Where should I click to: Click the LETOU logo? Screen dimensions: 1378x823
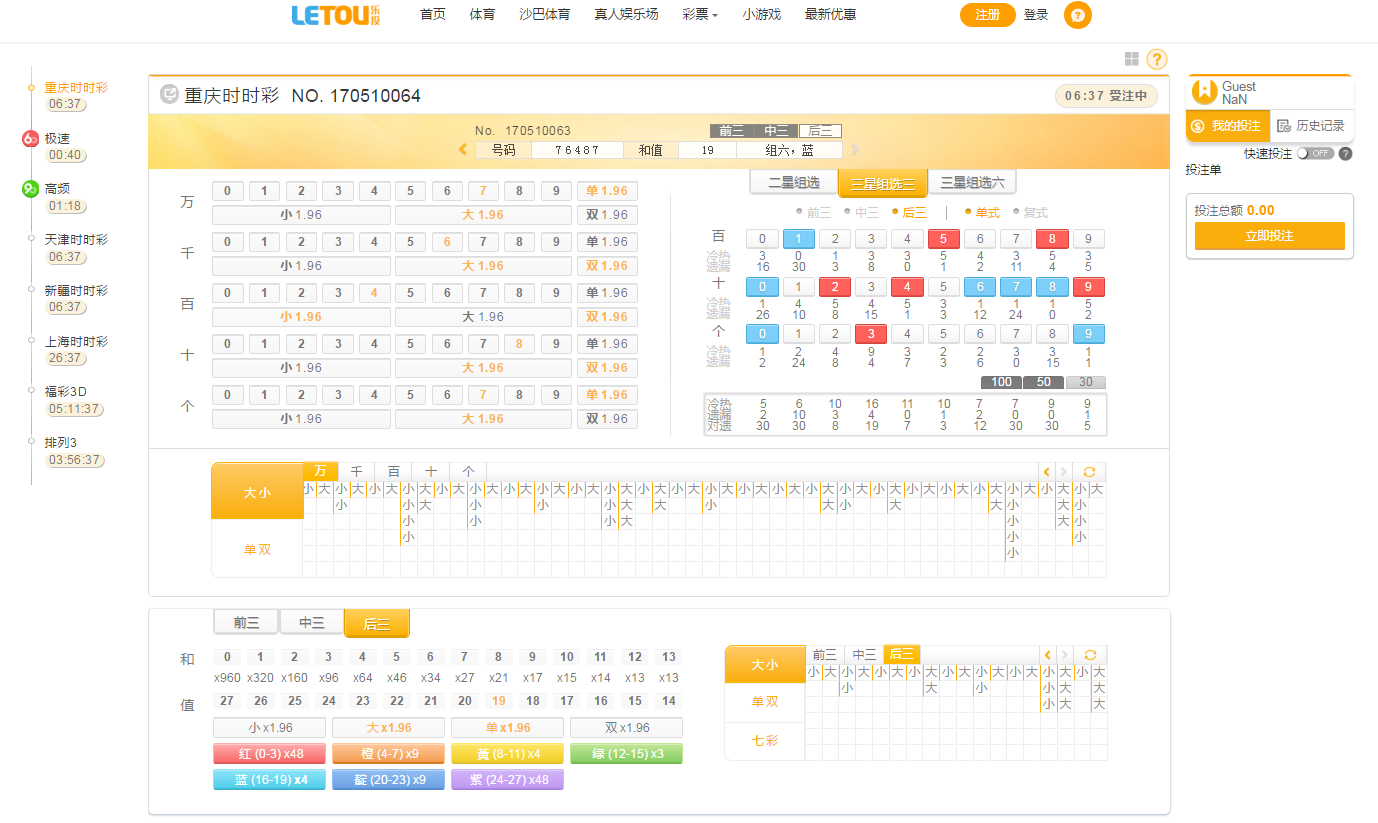point(336,15)
